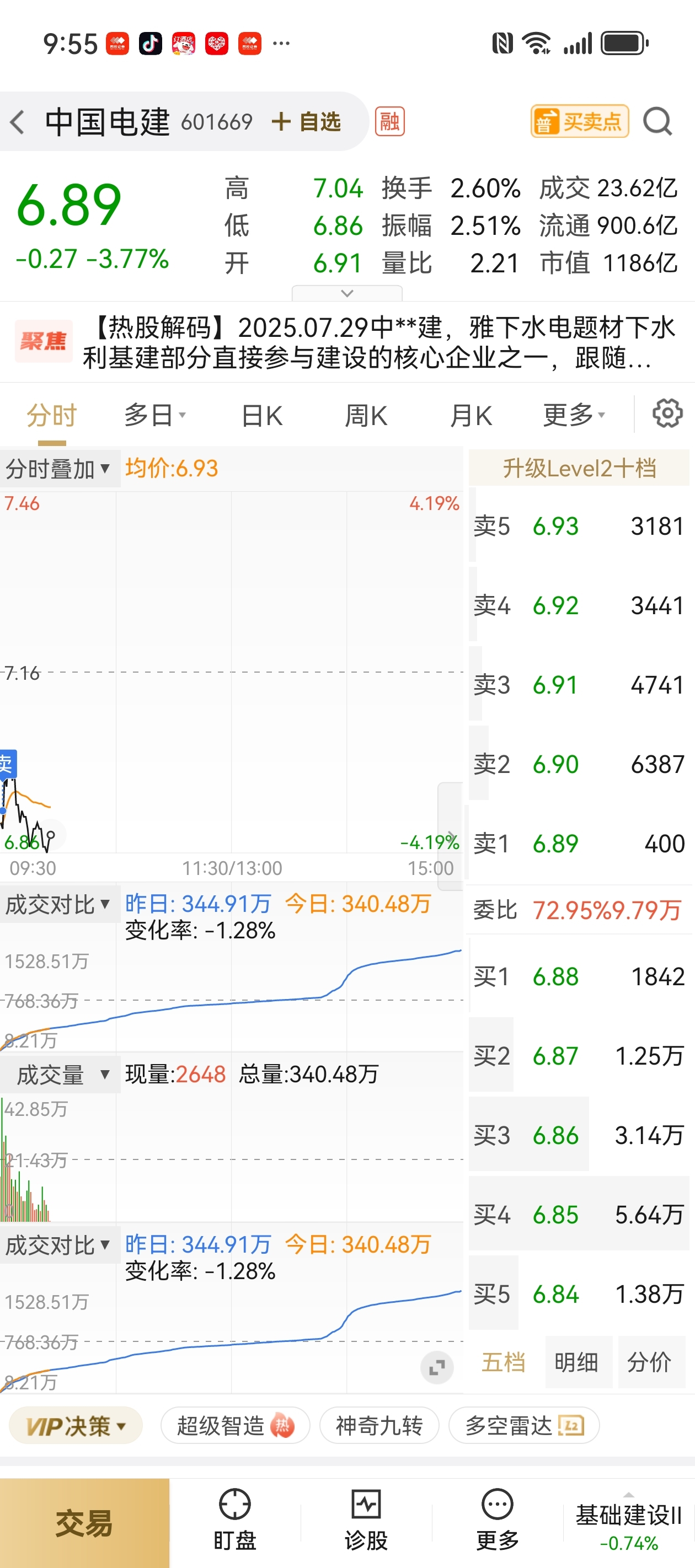Viewport: 695px width, 1568px height.
Task: Open the 聚焦 hot stock news item
Action: [x=347, y=343]
